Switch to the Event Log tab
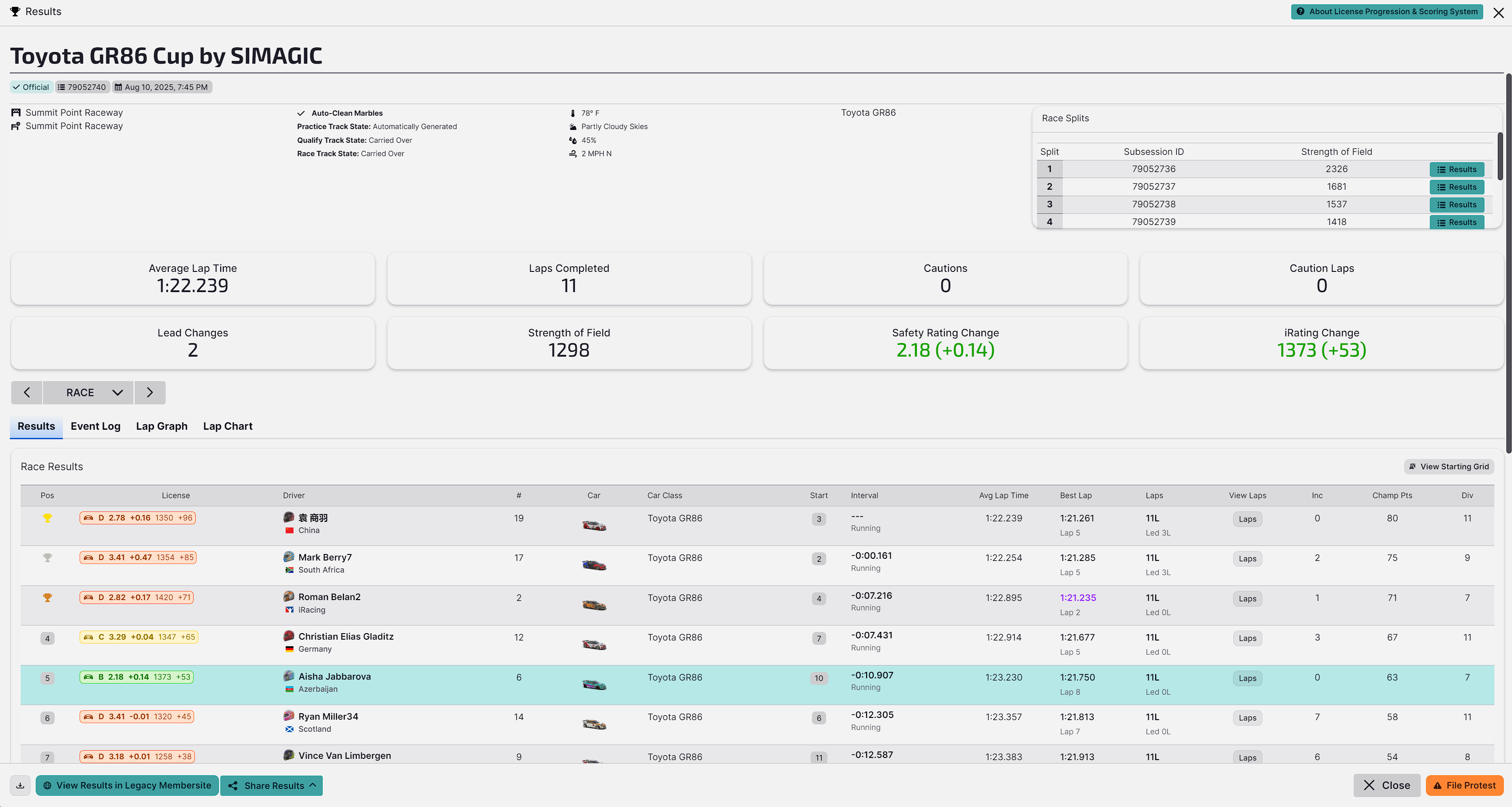 point(95,426)
